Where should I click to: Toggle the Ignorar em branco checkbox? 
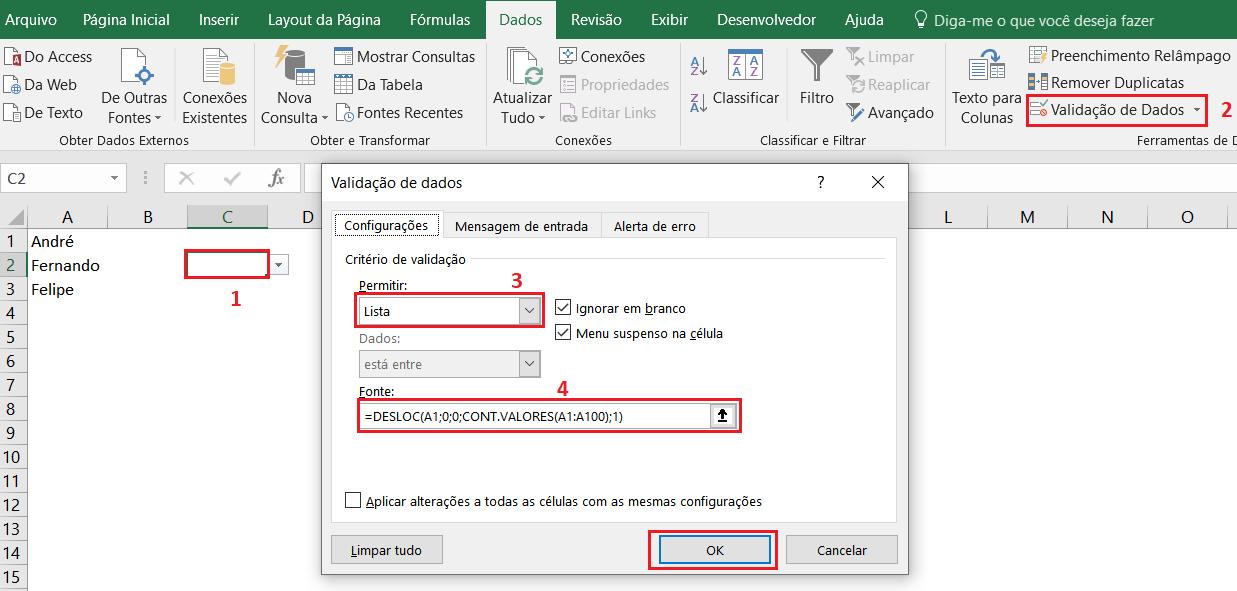coord(562,308)
